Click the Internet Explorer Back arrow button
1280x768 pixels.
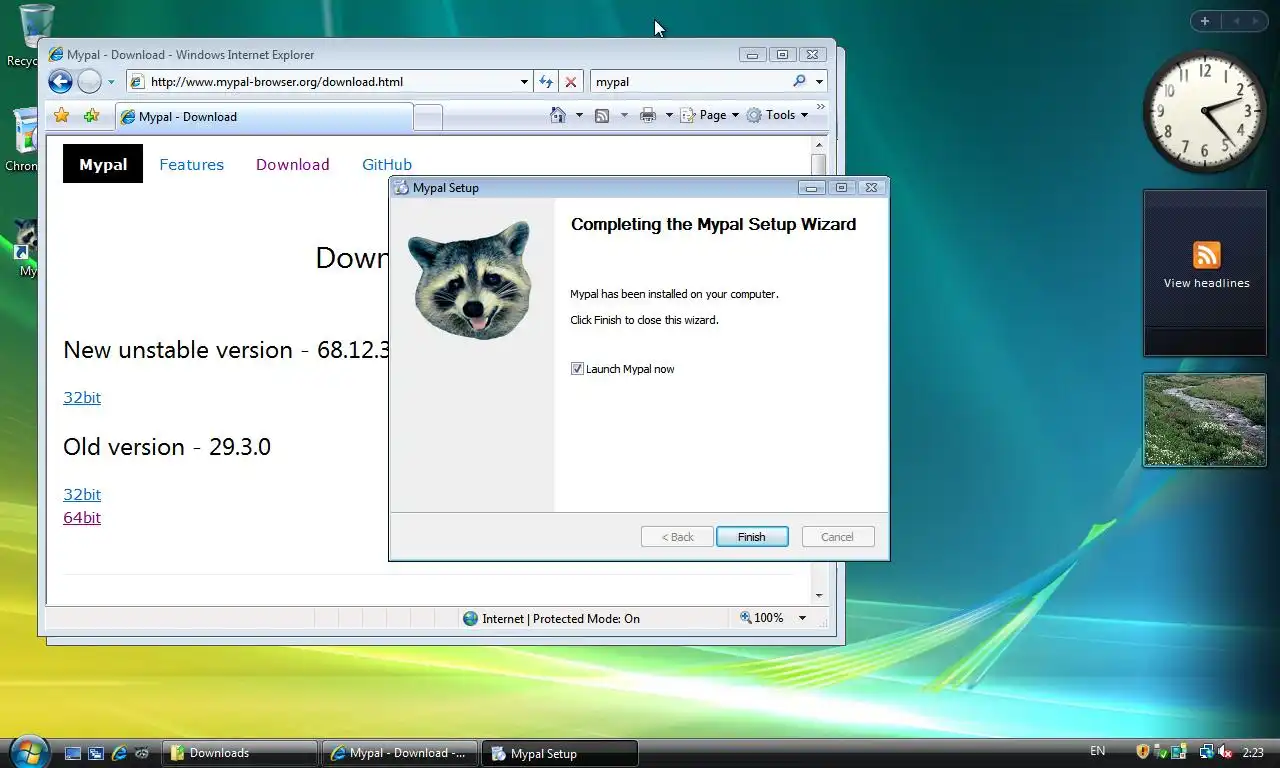60,82
